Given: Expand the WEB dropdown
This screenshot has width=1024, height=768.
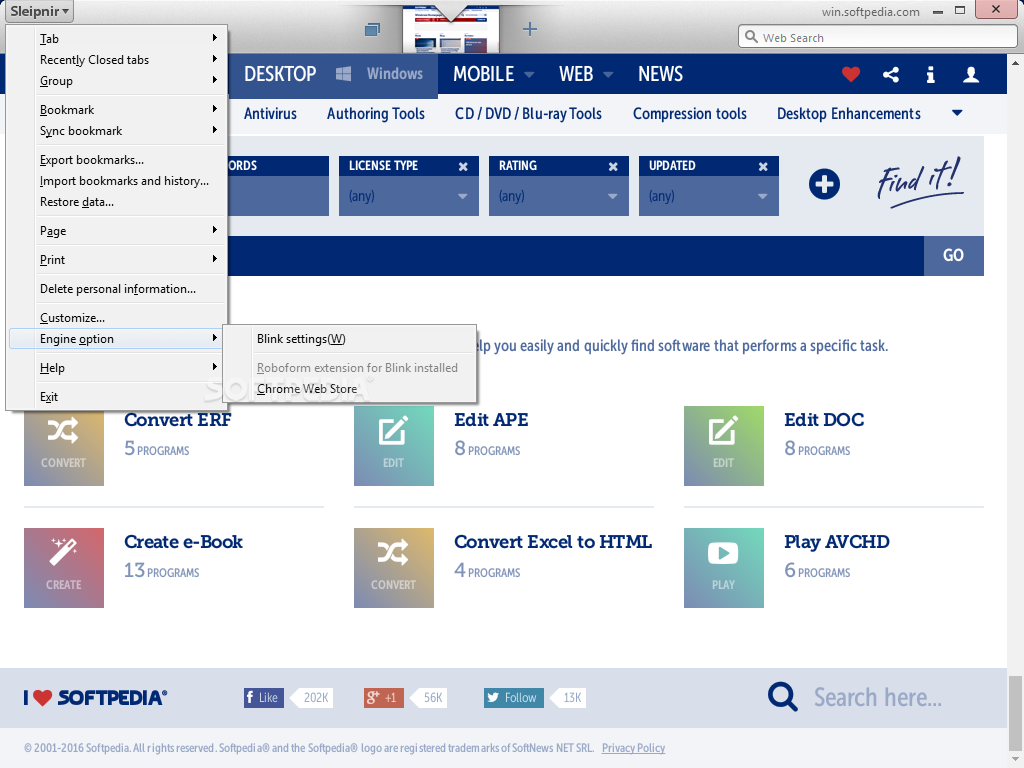Looking at the screenshot, I should click(608, 74).
